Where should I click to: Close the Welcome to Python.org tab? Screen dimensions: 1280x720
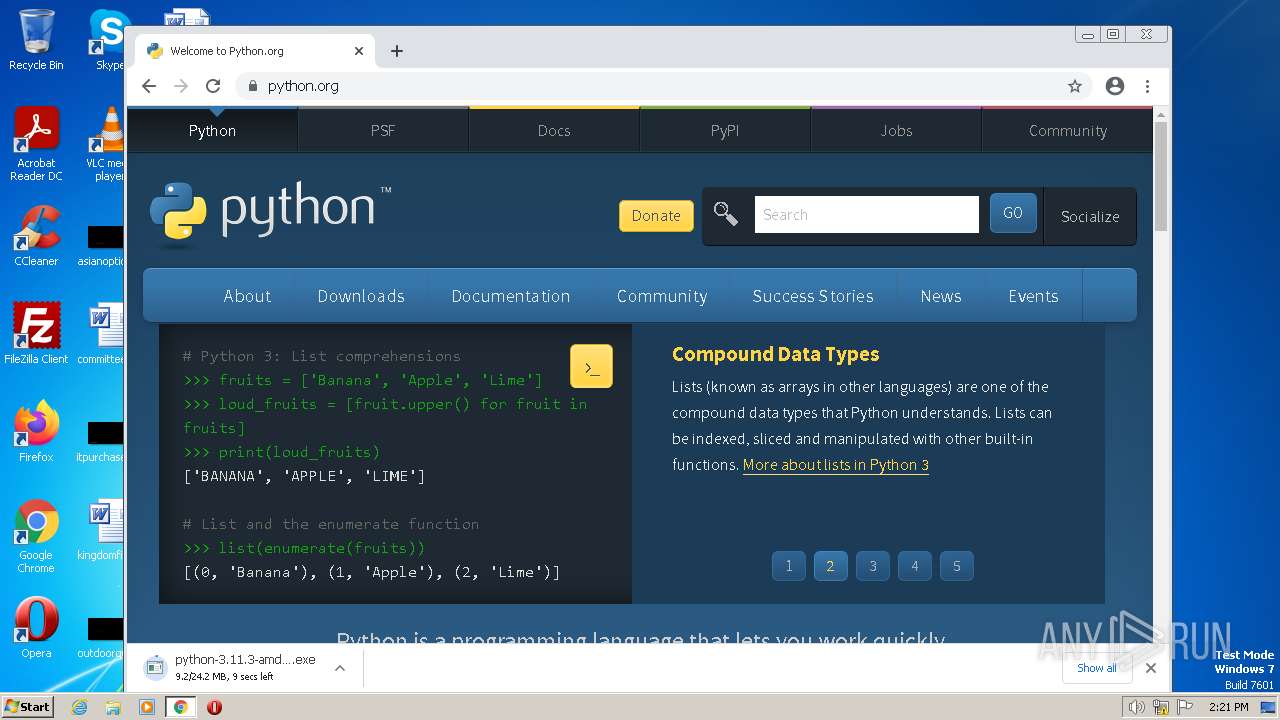(359, 51)
